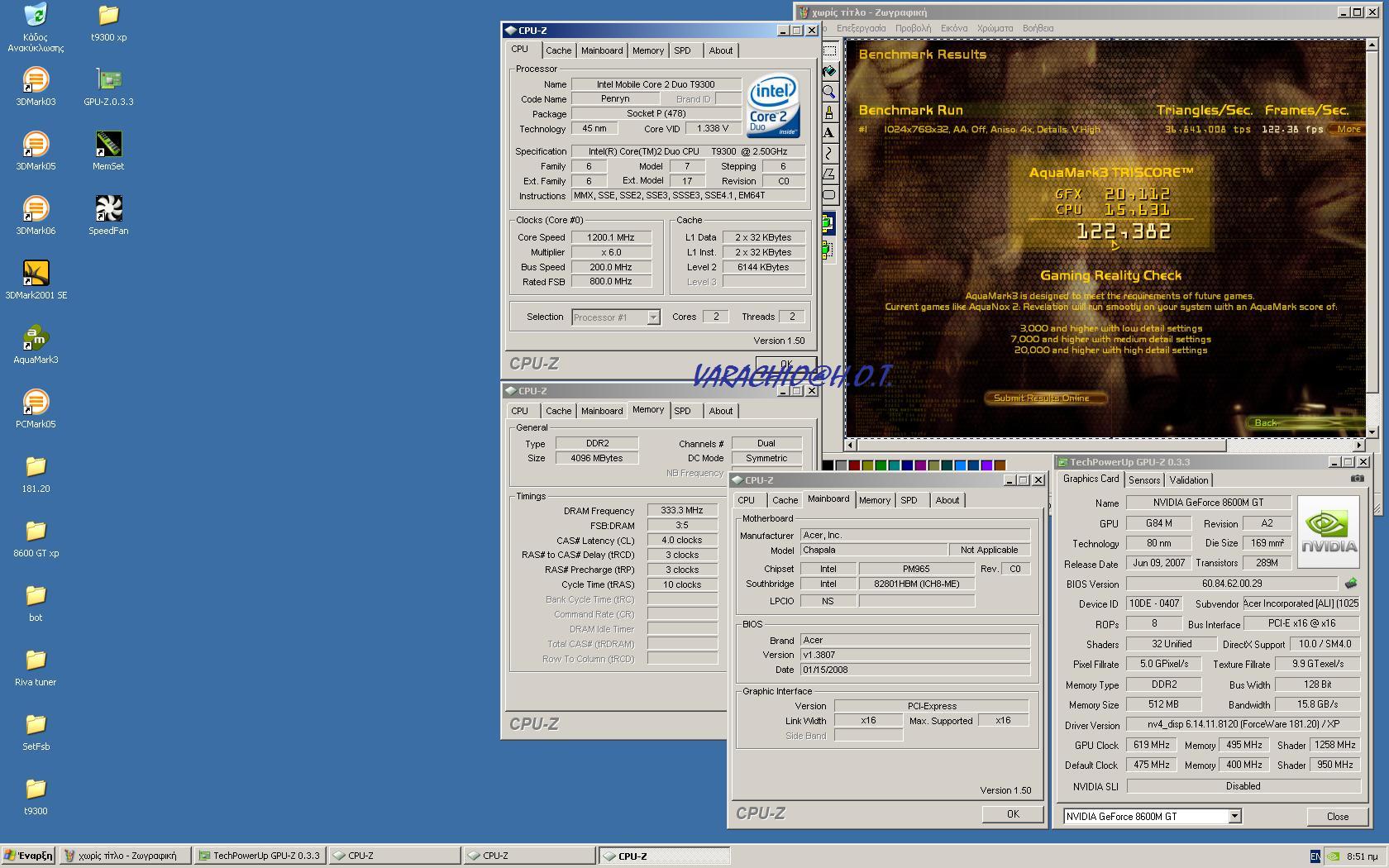Switch to GPU-Z taskbar button
Viewport: 1389px width, 868px height.
point(260,856)
